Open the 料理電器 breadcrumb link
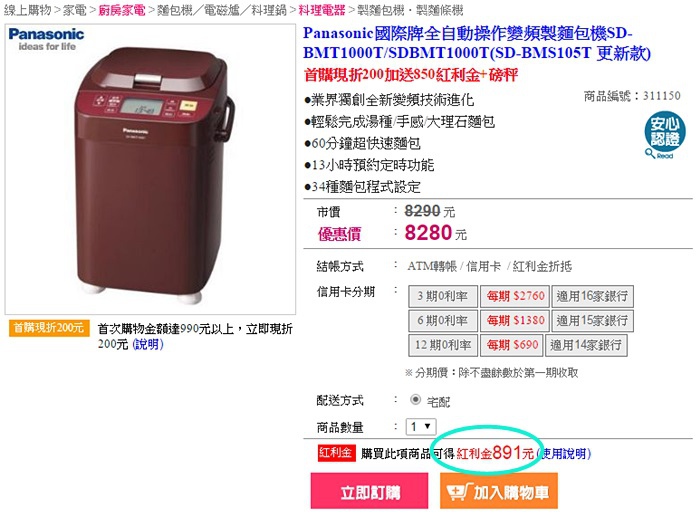Image resolution: width=700 pixels, height=516 pixels. coord(321,10)
